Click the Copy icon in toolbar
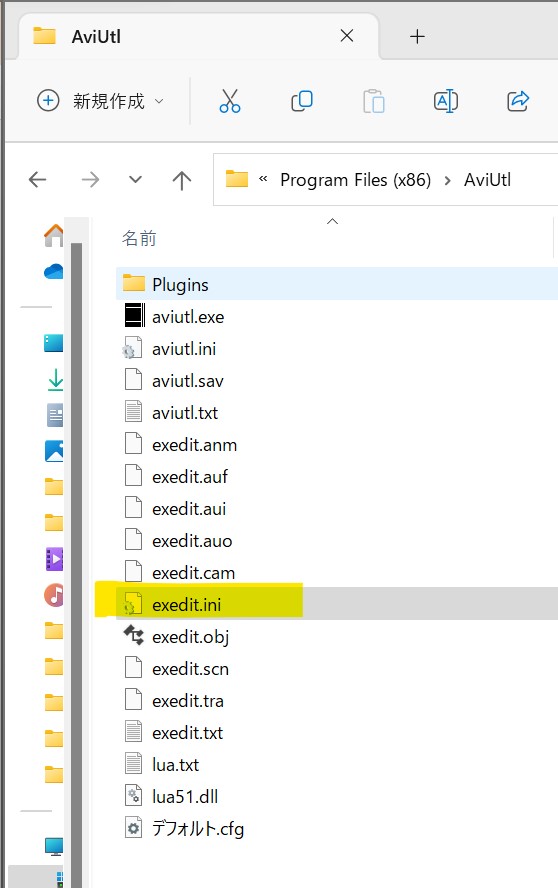 pyautogui.click(x=301, y=101)
